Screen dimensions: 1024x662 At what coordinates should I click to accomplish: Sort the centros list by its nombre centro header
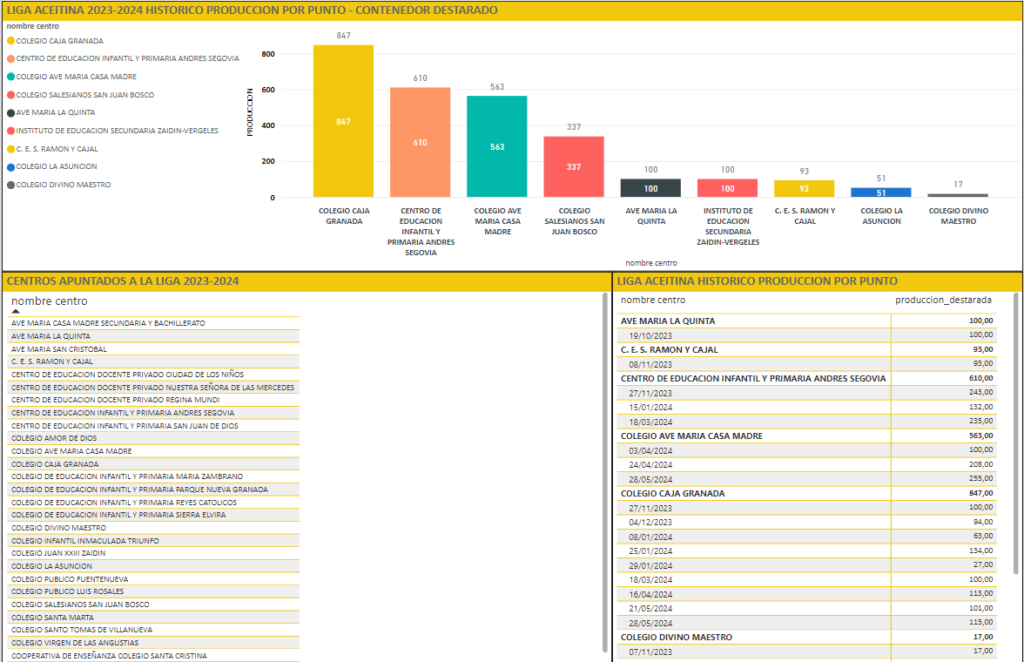(x=49, y=301)
